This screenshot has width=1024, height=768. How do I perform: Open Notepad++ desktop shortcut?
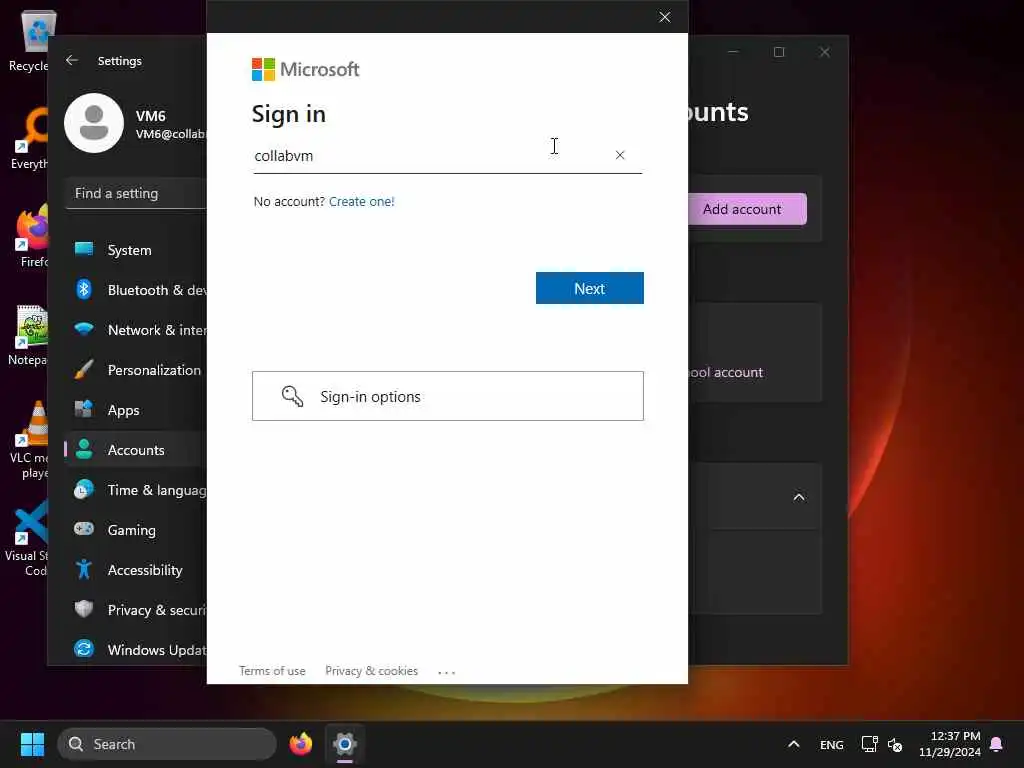click(29, 335)
